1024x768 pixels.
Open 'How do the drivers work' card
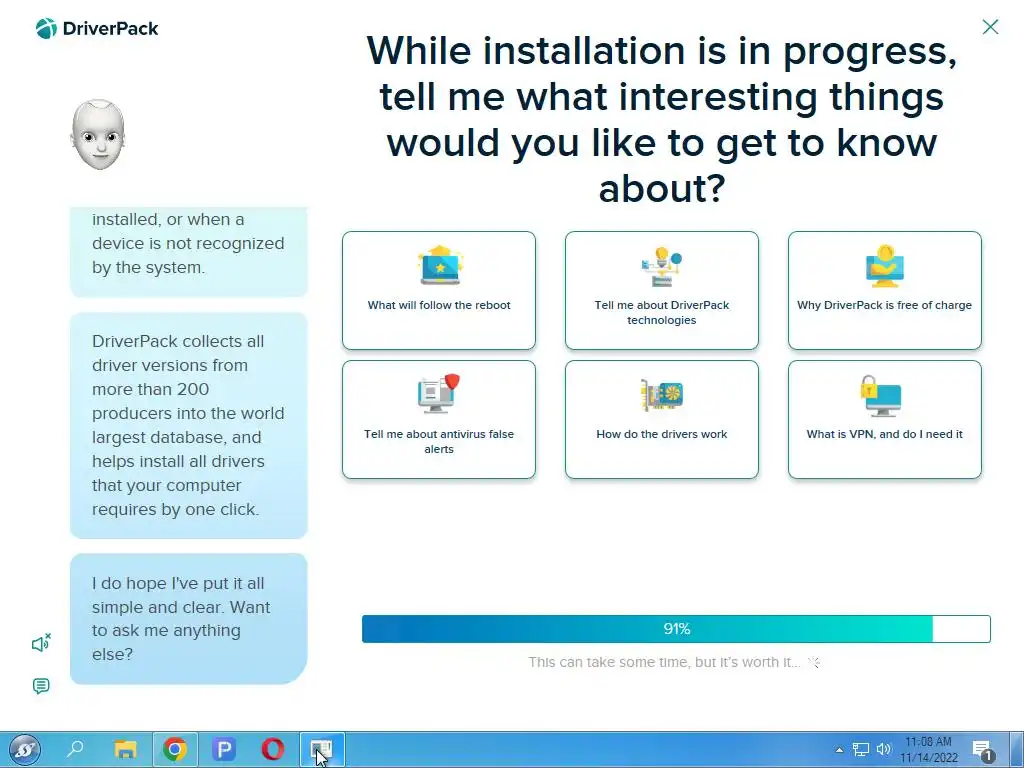point(662,419)
